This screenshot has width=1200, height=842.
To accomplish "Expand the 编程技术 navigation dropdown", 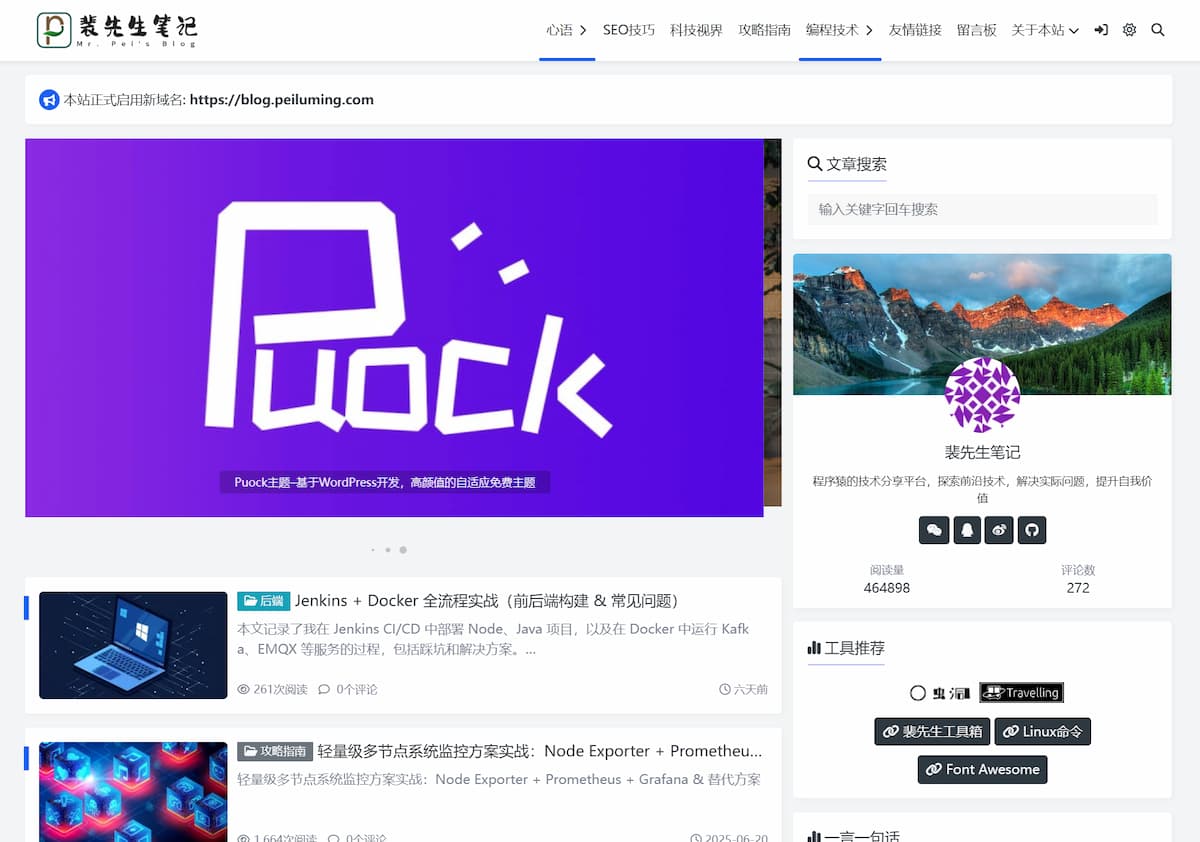I will pos(869,30).
